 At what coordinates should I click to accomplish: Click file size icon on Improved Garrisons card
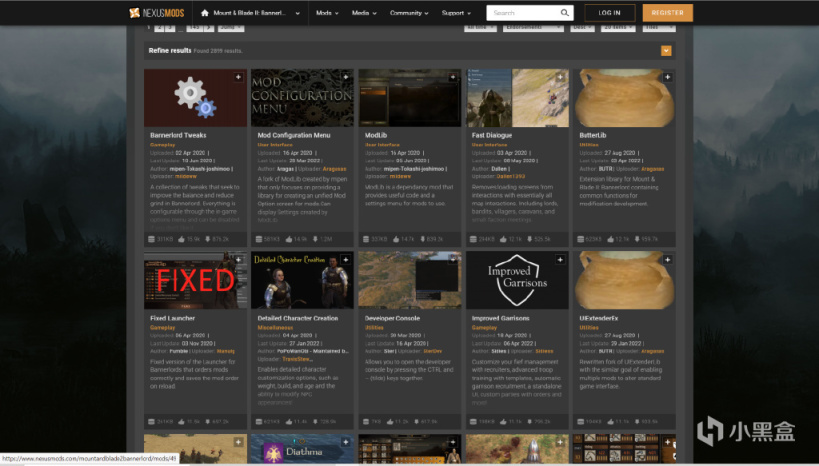coord(473,422)
